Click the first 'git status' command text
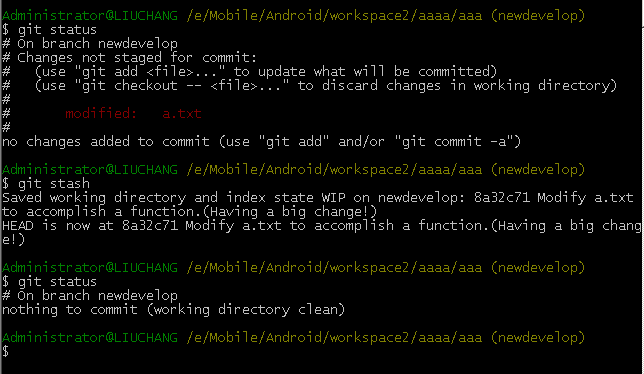644x374 pixels. point(57,30)
